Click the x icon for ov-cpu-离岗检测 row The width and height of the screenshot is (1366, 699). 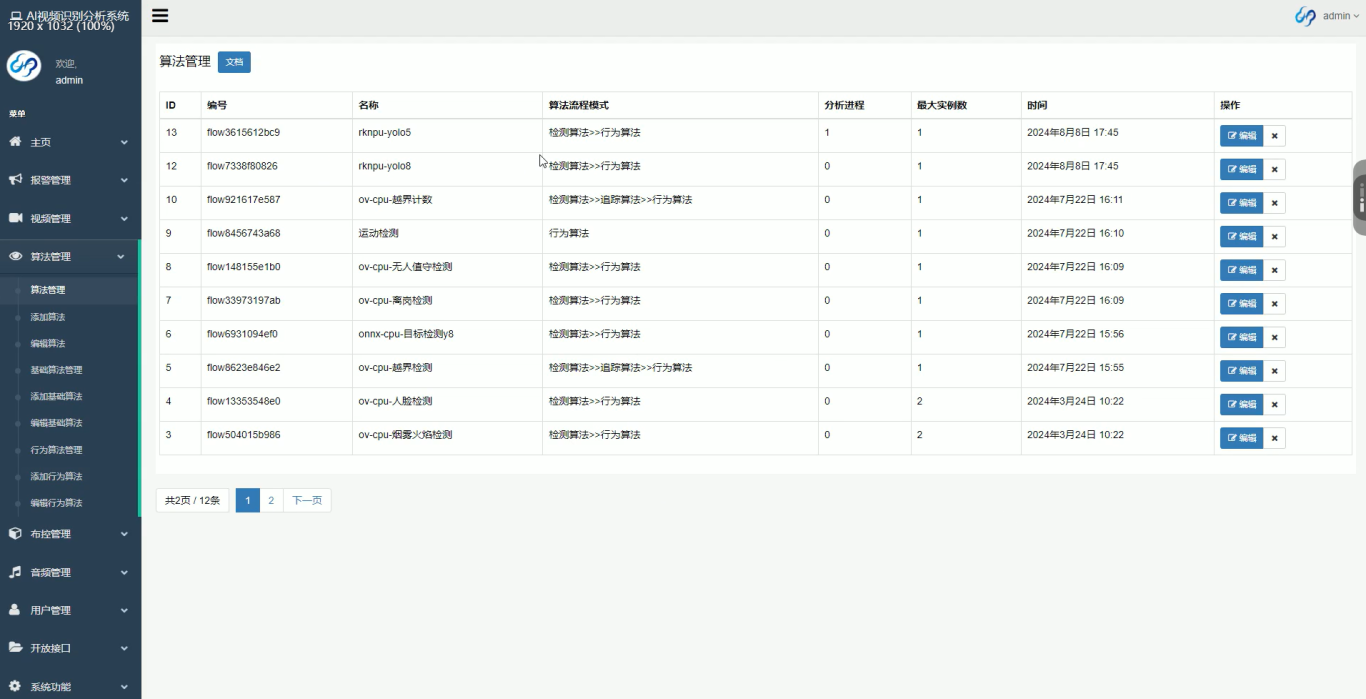coord(1274,304)
